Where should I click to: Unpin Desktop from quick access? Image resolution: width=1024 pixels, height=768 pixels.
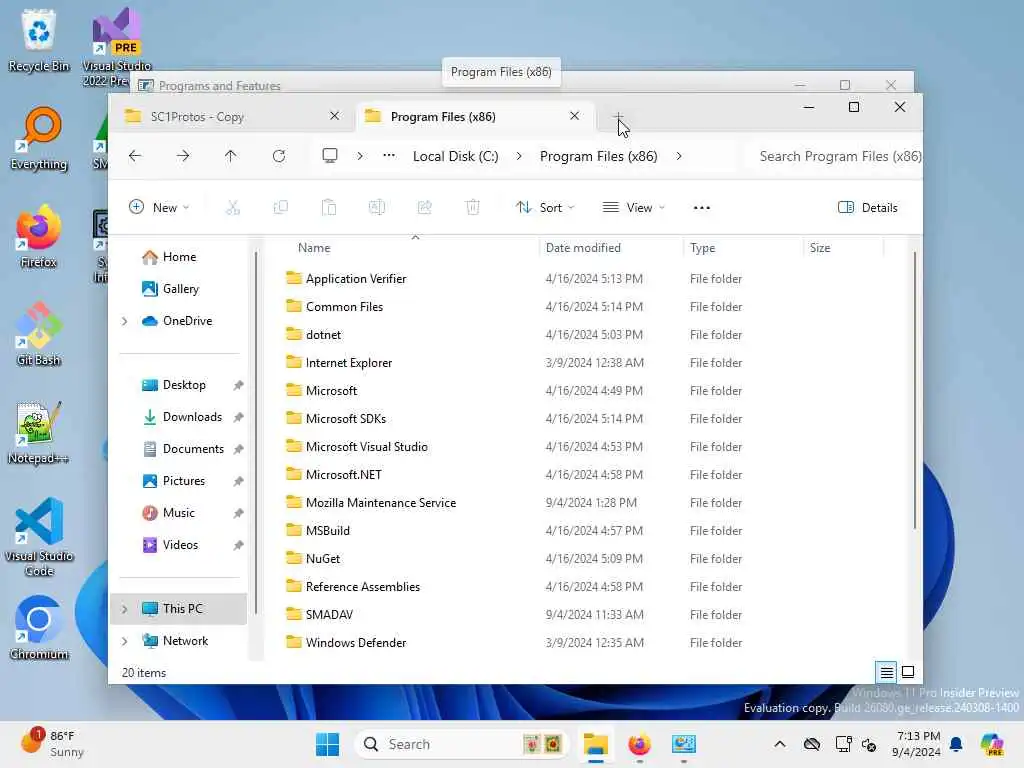pyautogui.click(x=238, y=385)
